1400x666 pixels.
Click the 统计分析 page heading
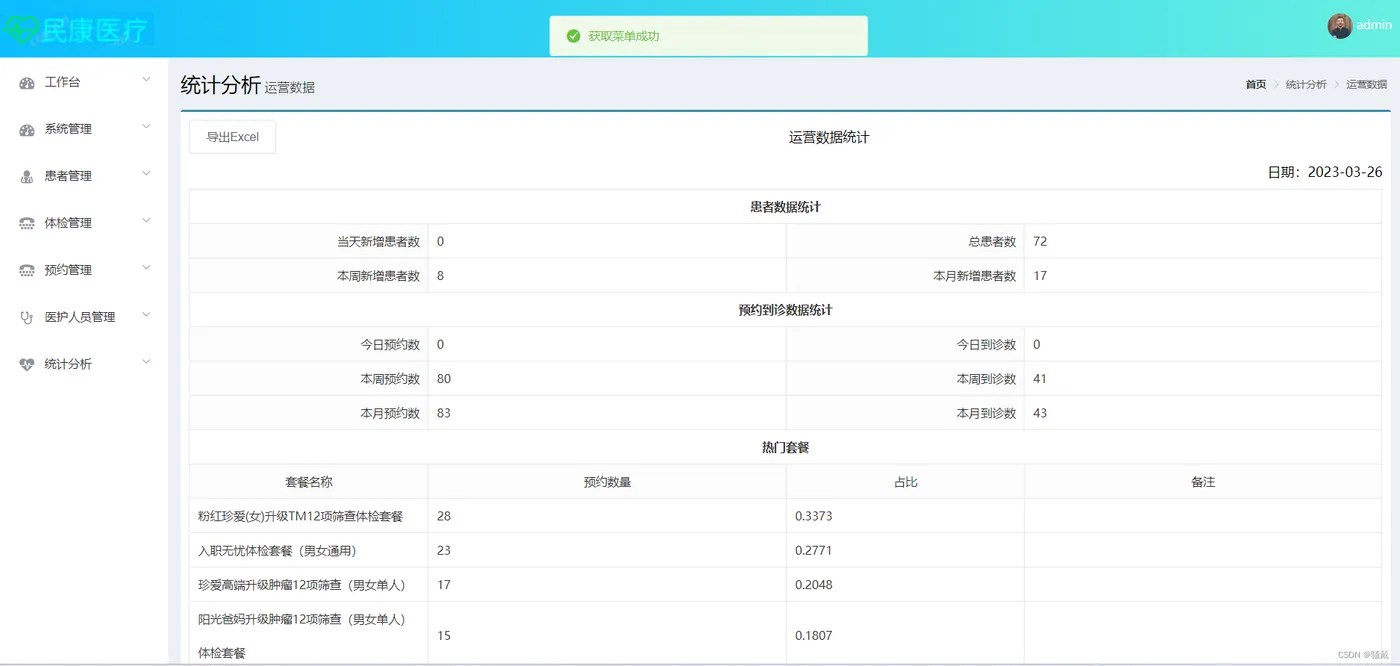[220, 85]
